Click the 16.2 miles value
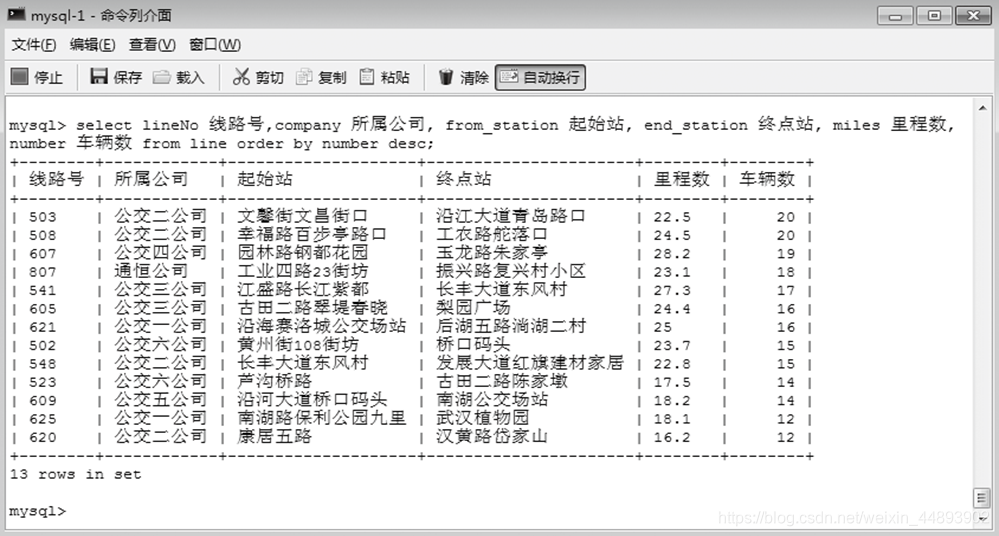The width and height of the screenshot is (999, 536). point(672,438)
